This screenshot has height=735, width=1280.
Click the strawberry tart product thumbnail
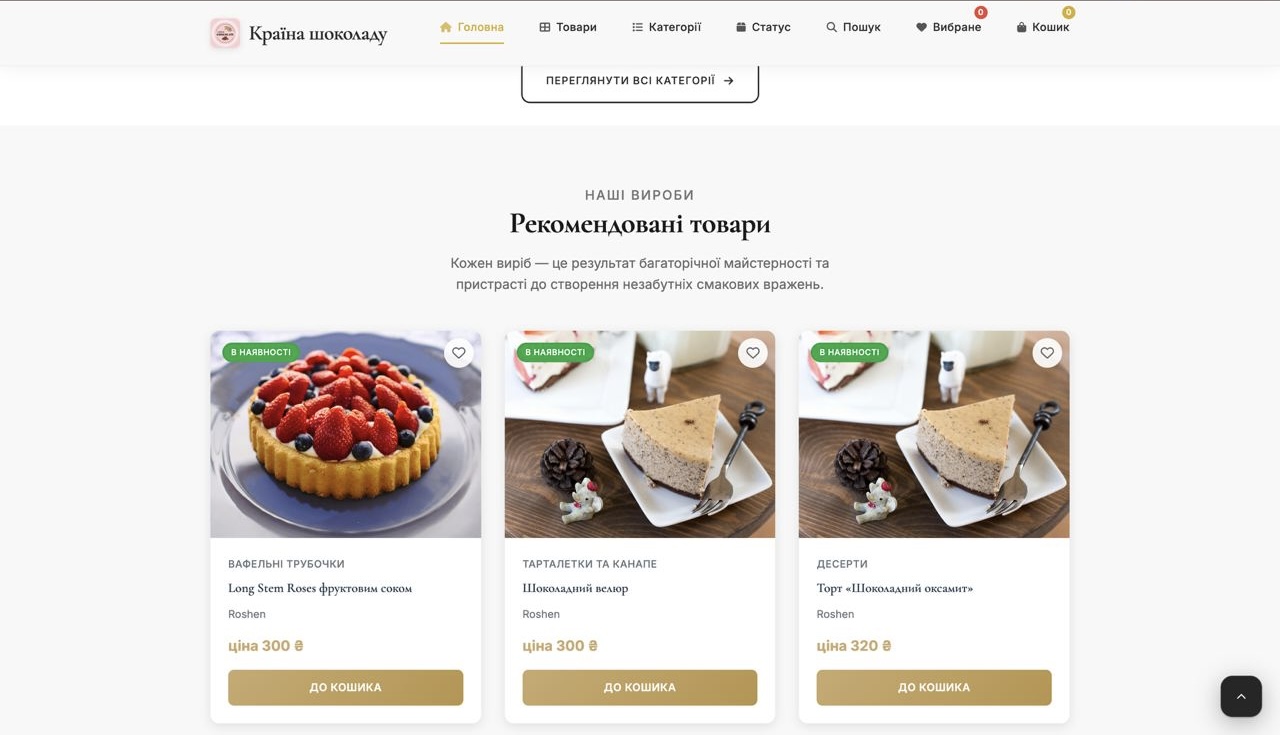coord(345,433)
